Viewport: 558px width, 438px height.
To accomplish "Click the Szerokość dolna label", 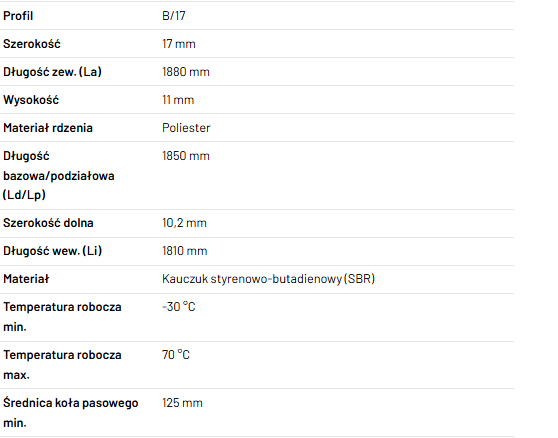I will [x=48, y=223].
